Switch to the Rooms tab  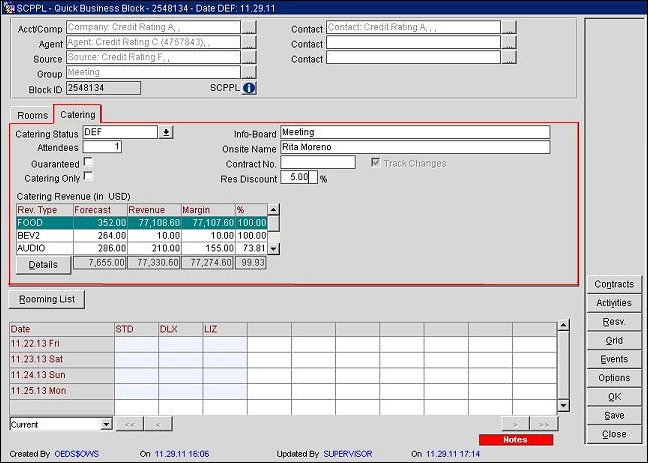tap(32, 115)
